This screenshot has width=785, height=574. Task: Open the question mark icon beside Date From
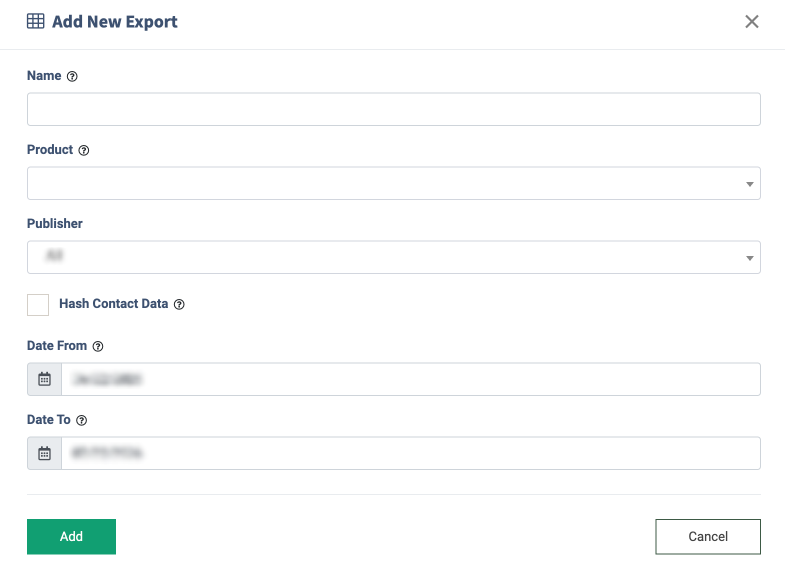click(98, 346)
